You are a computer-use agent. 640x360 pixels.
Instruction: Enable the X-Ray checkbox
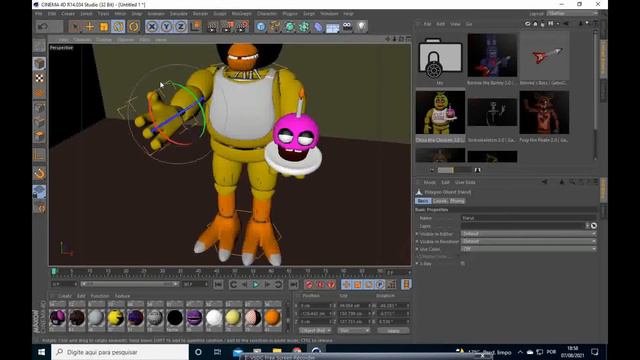[462, 264]
